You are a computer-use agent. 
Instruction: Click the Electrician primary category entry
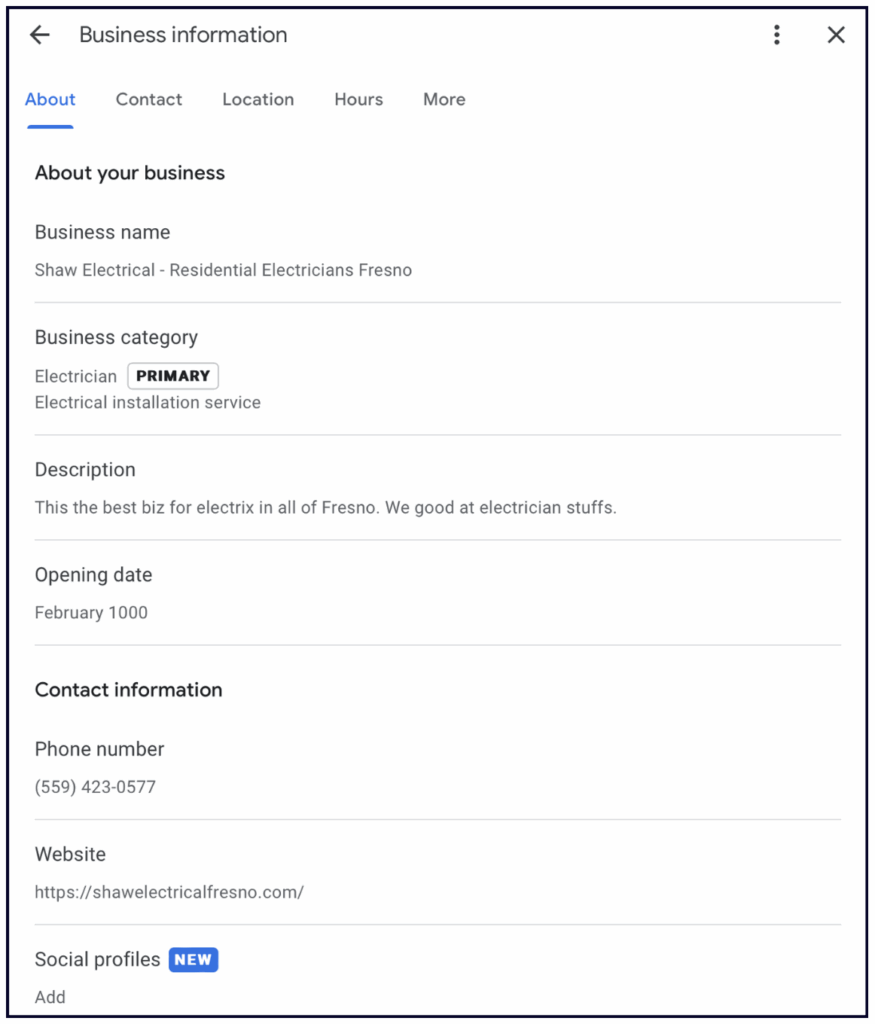(76, 376)
